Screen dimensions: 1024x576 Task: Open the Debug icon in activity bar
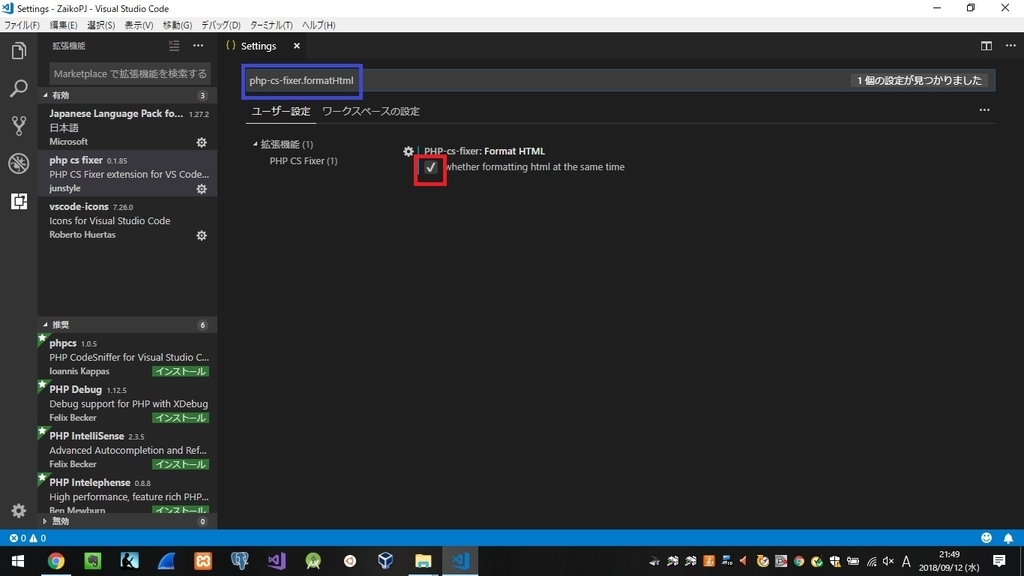point(18,164)
